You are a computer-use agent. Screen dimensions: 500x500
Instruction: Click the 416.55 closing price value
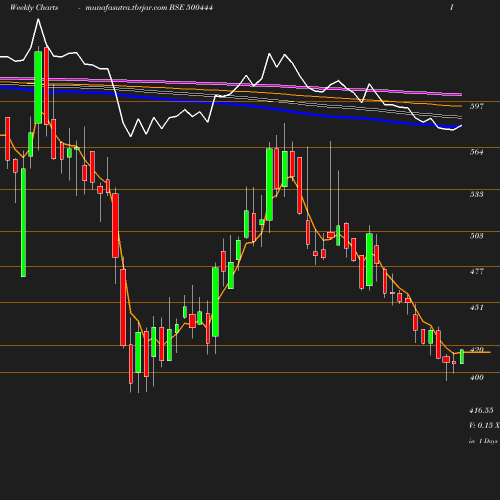(481, 410)
